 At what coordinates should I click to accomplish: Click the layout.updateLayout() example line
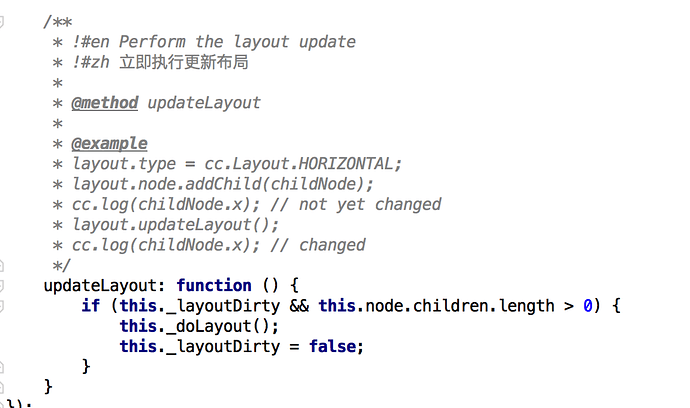(176, 224)
